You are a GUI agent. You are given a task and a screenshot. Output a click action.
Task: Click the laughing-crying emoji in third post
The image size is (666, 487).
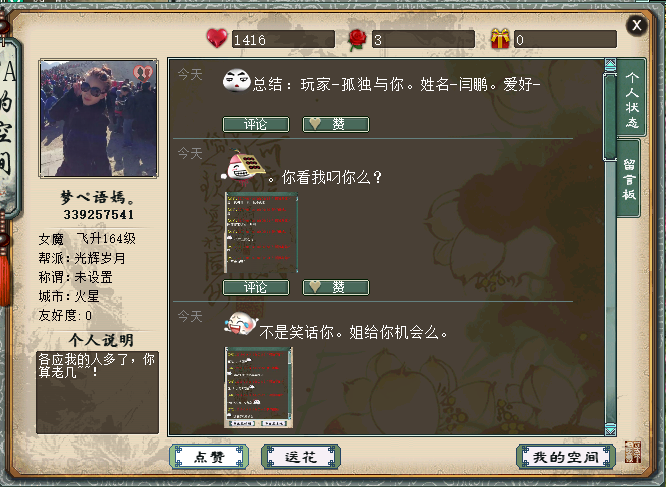coord(241,324)
